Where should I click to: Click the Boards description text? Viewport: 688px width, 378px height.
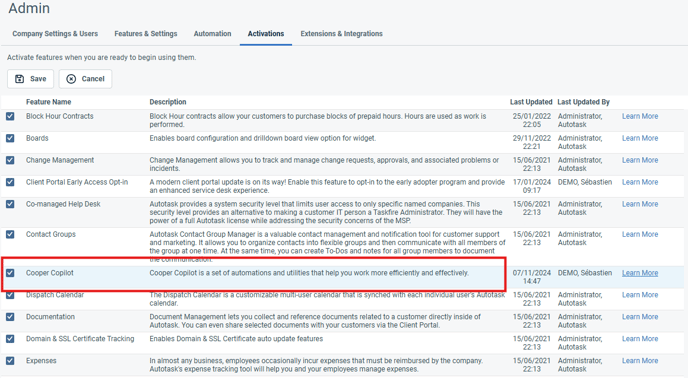coord(262,138)
